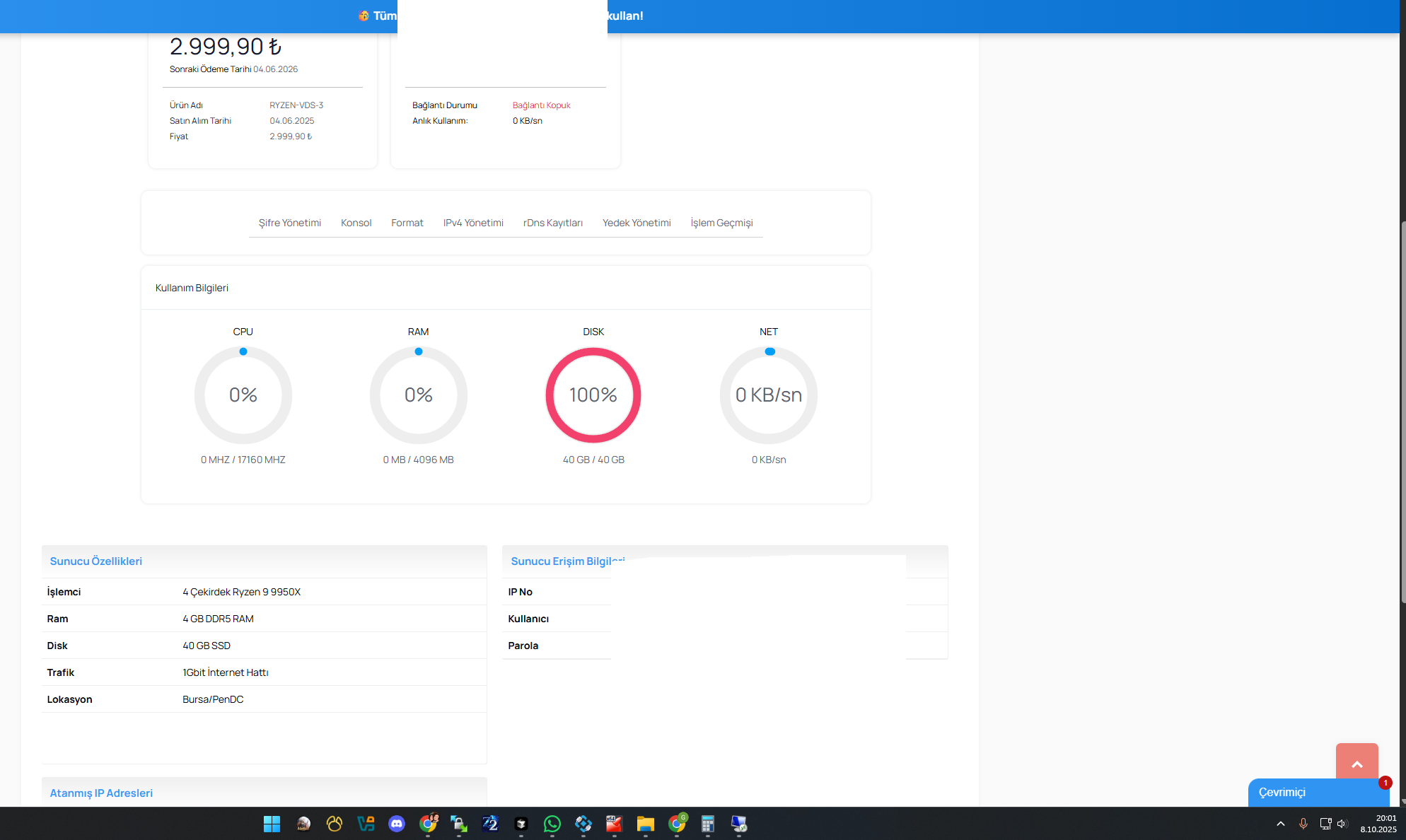Open Remote Desktop Connection taskbar icon
The image size is (1406, 840).
point(739,824)
